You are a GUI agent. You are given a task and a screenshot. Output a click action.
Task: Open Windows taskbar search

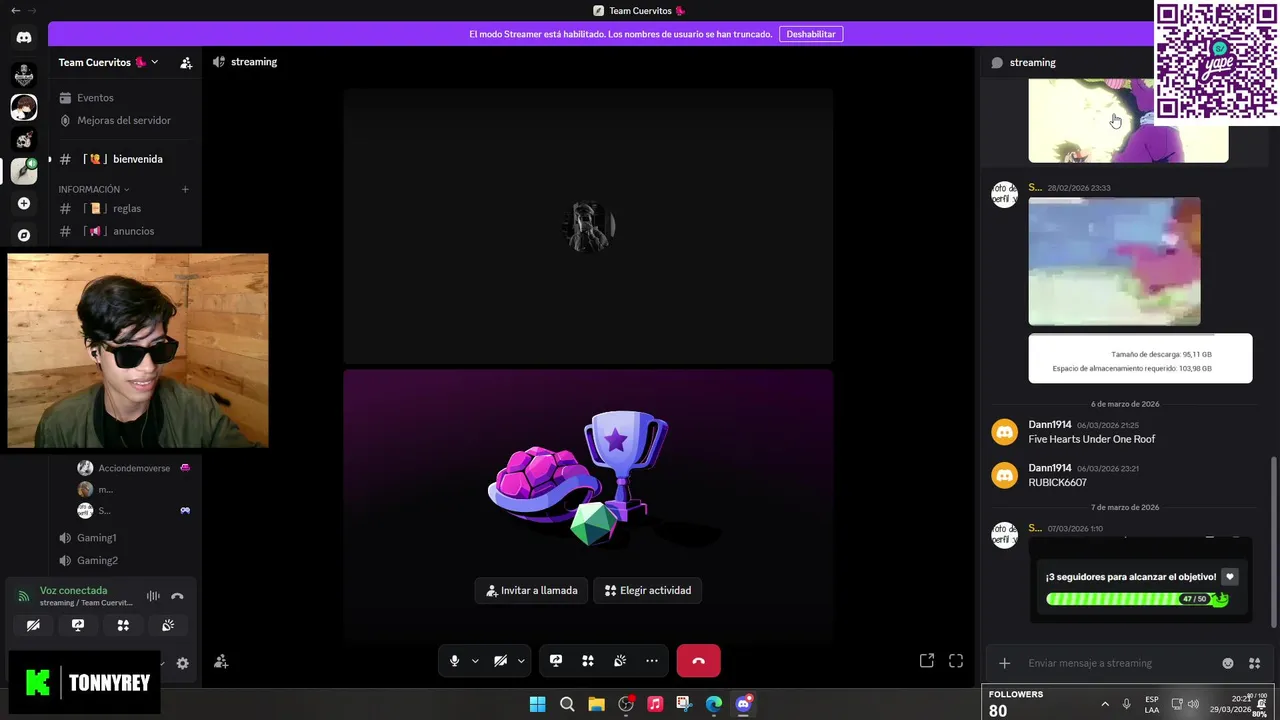click(567, 704)
